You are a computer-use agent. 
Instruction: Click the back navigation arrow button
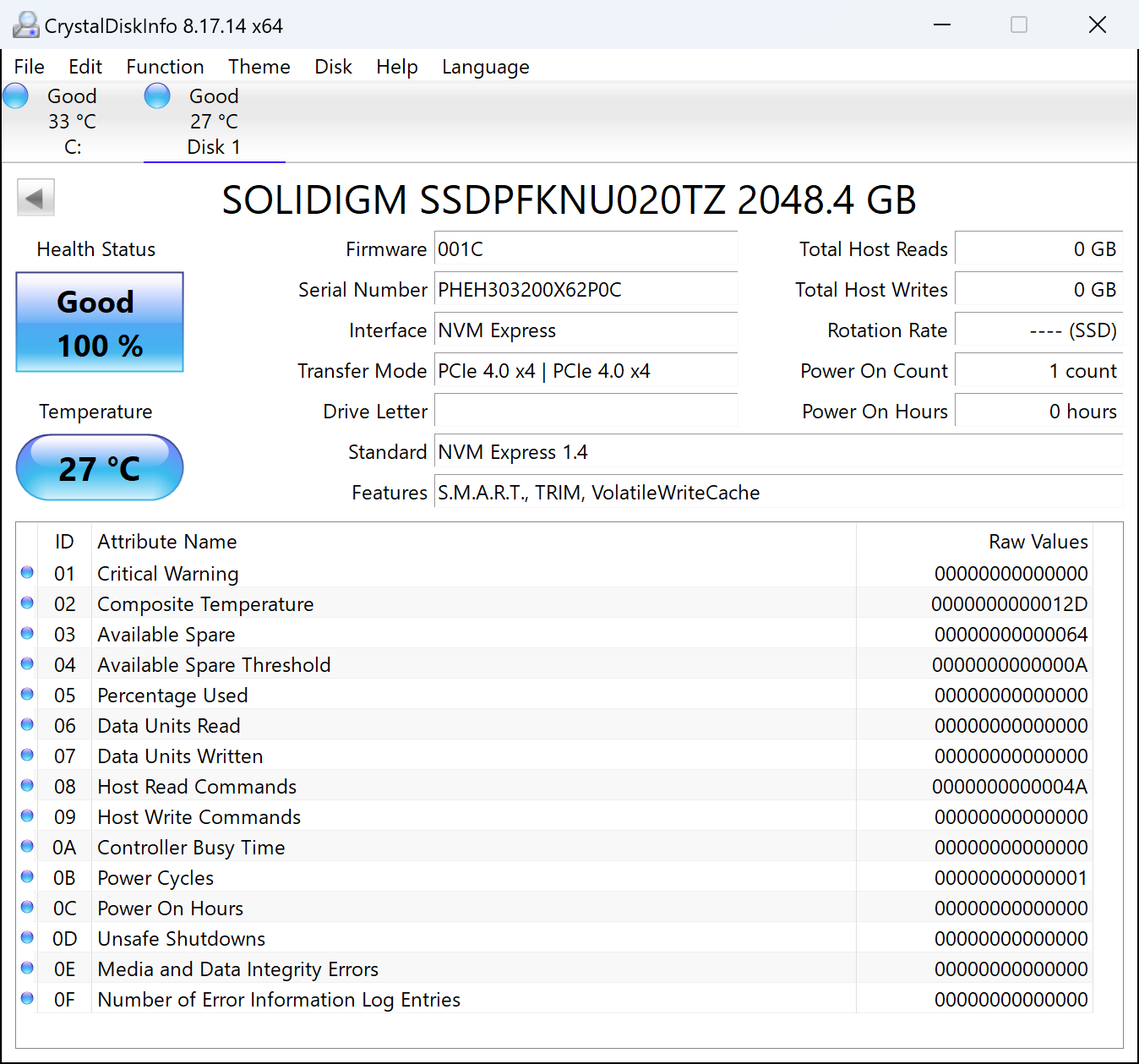[35, 196]
